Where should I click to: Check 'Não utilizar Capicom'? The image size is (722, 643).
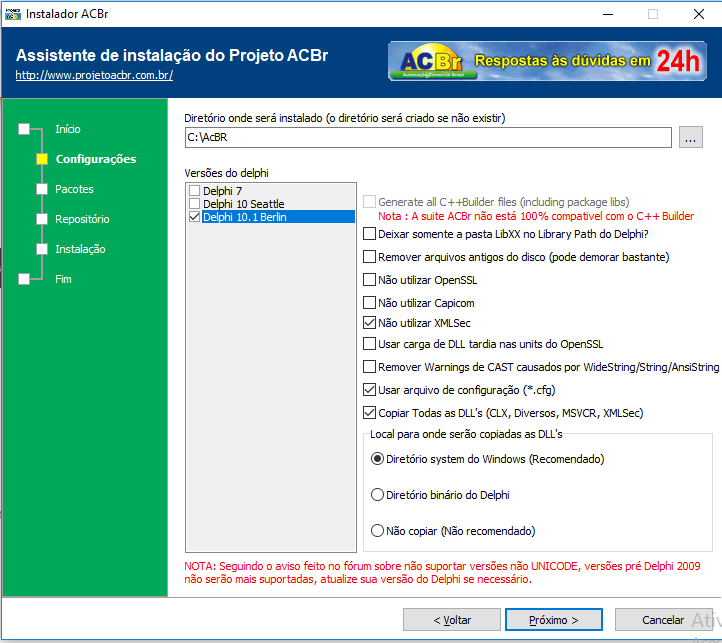(x=369, y=303)
